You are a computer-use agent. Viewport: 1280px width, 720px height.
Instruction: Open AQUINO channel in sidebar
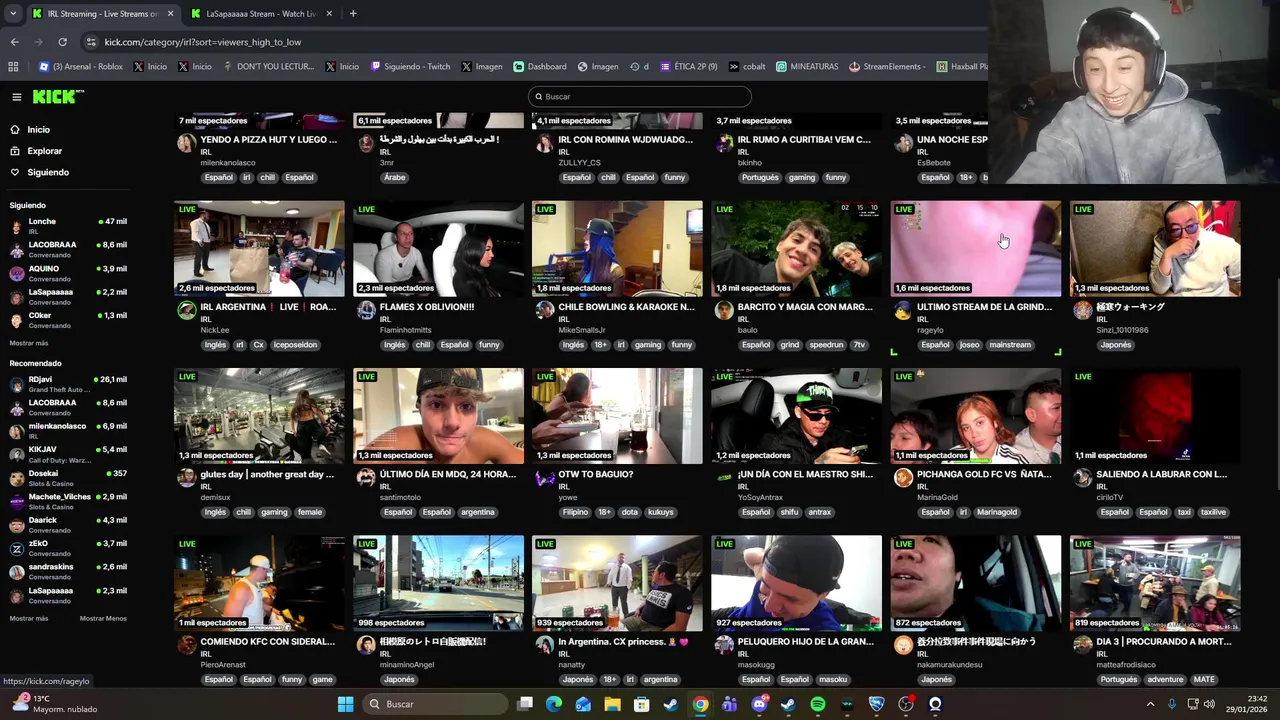(x=68, y=273)
